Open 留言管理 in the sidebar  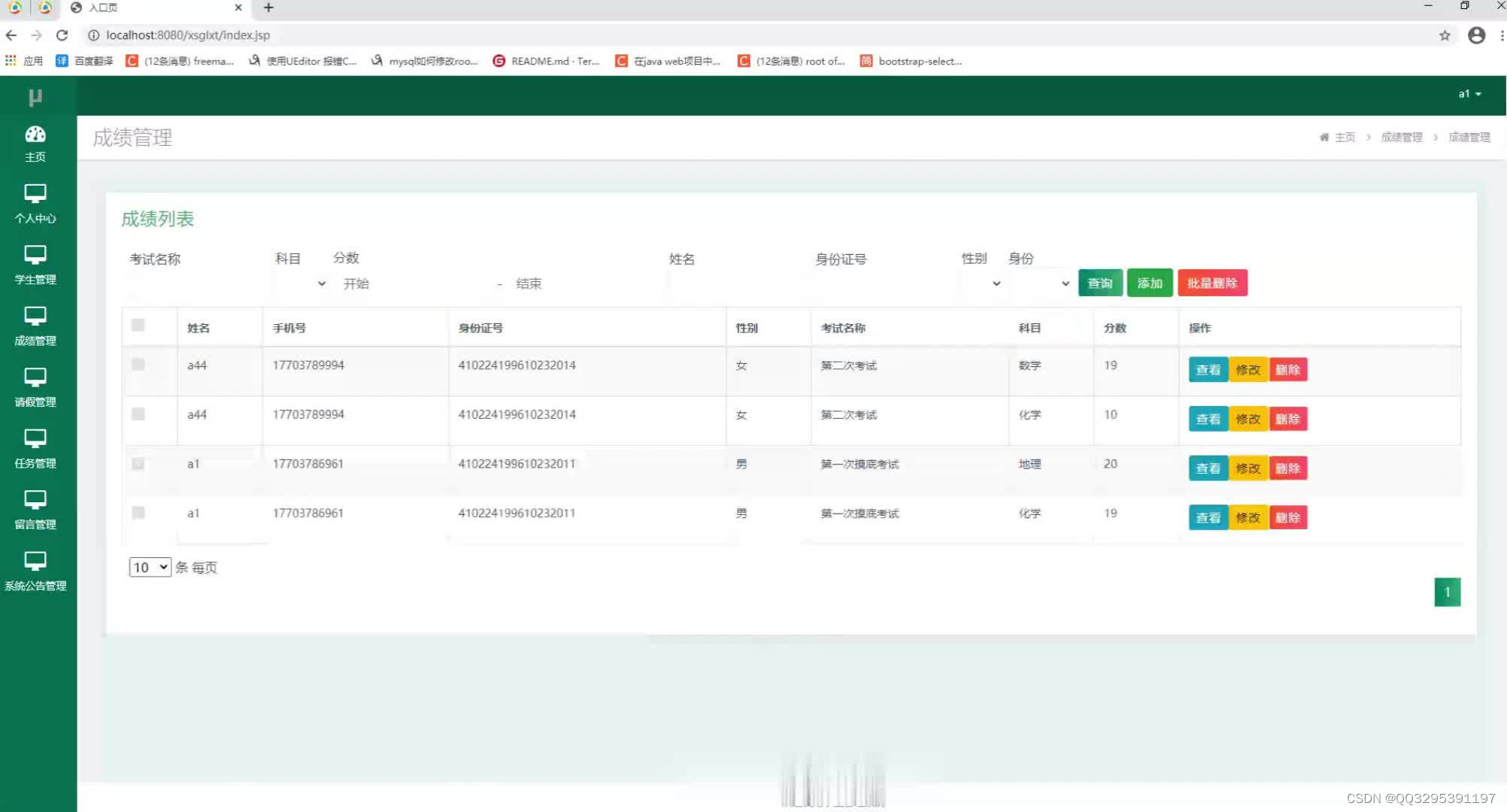(x=35, y=510)
